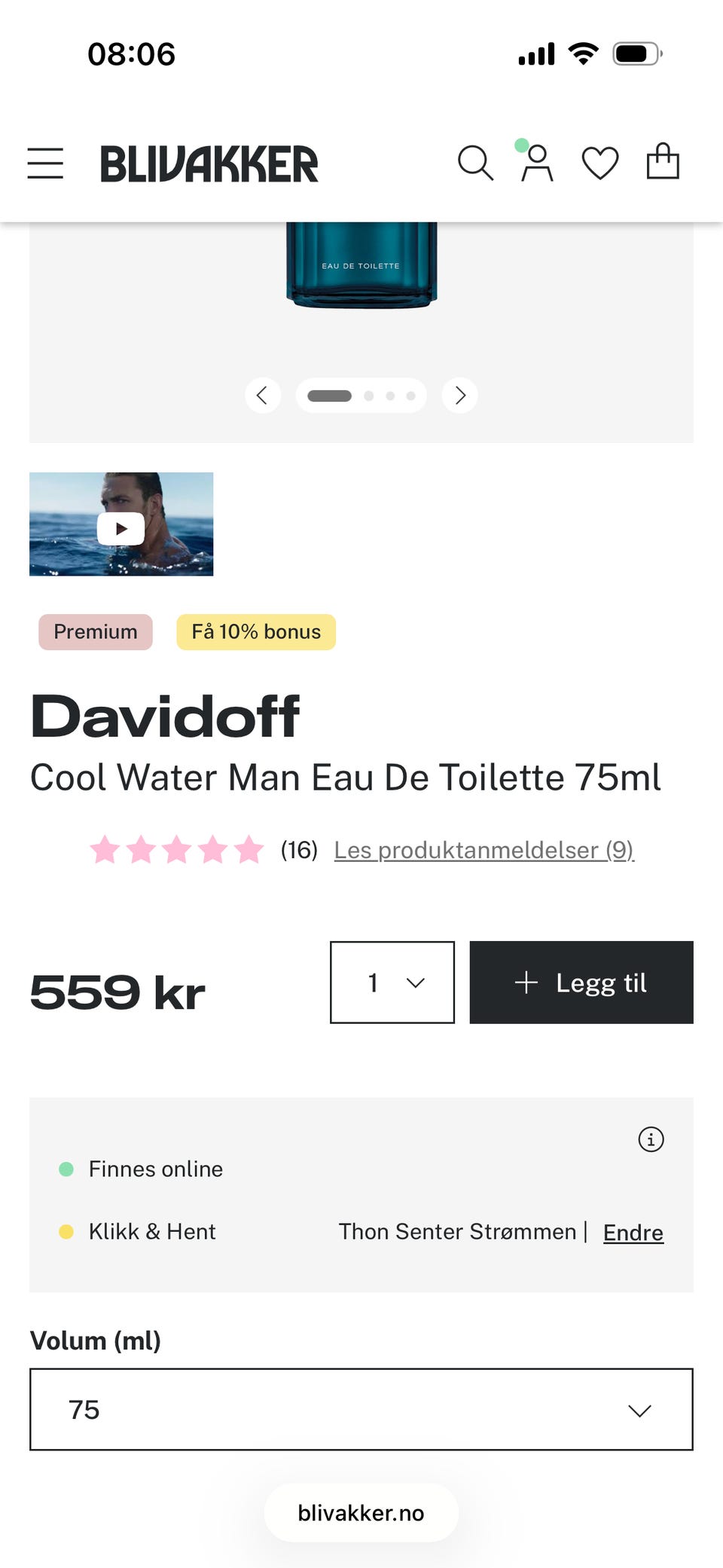Select the second carousel pagination dot

tap(369, 396)
